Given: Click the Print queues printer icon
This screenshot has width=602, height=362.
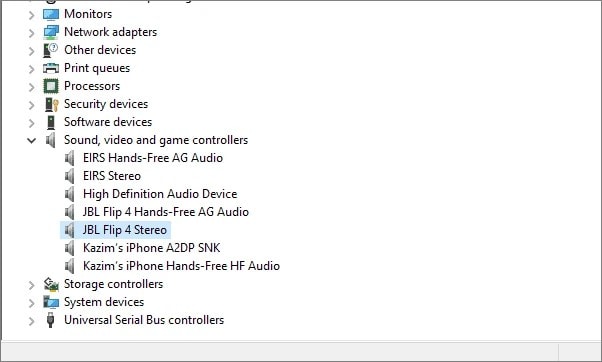Looking at the screenshot, I should click(x=51, y=68).
